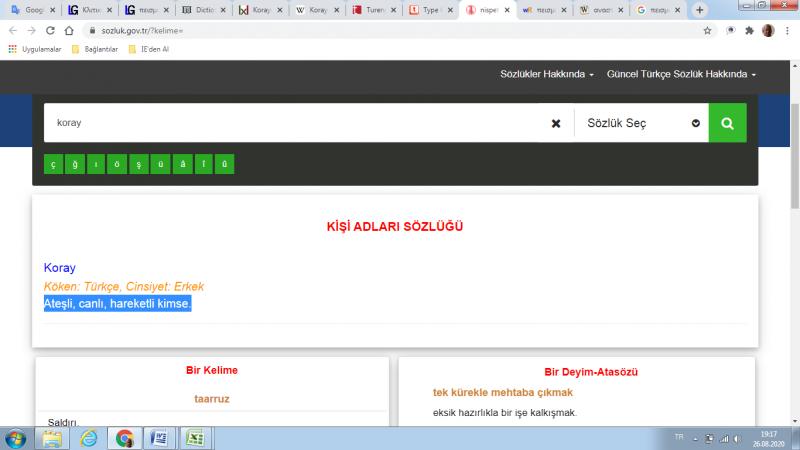Go back with browser back arrow
800x450 pixels.
click(x=13, y=31)
